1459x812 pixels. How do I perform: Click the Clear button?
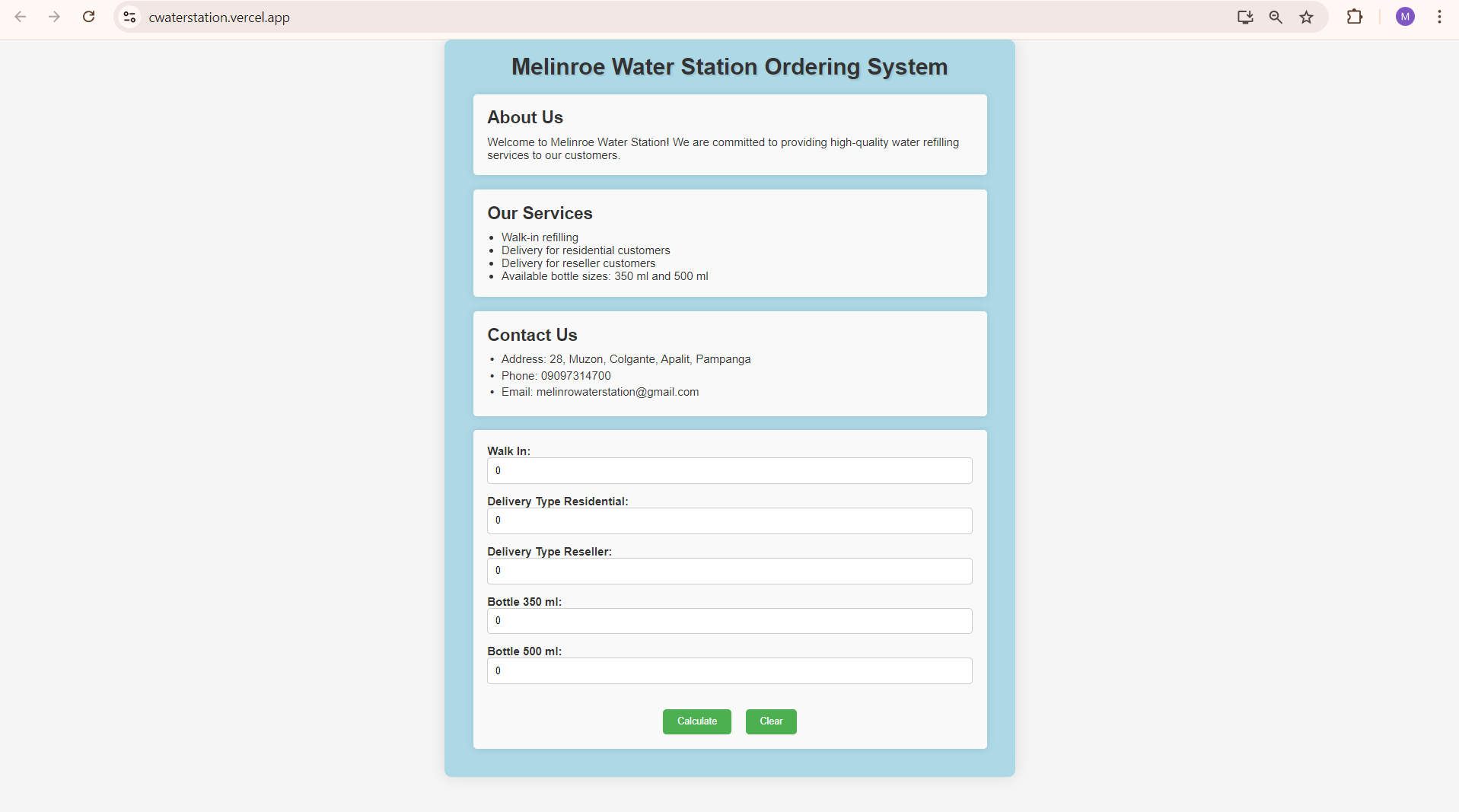[771, 721]
